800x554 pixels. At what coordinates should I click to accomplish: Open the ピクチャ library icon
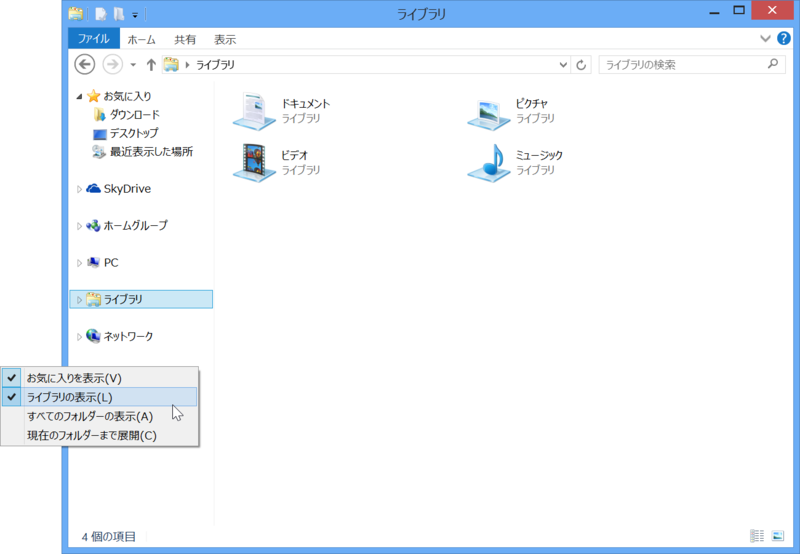(488, 113)
